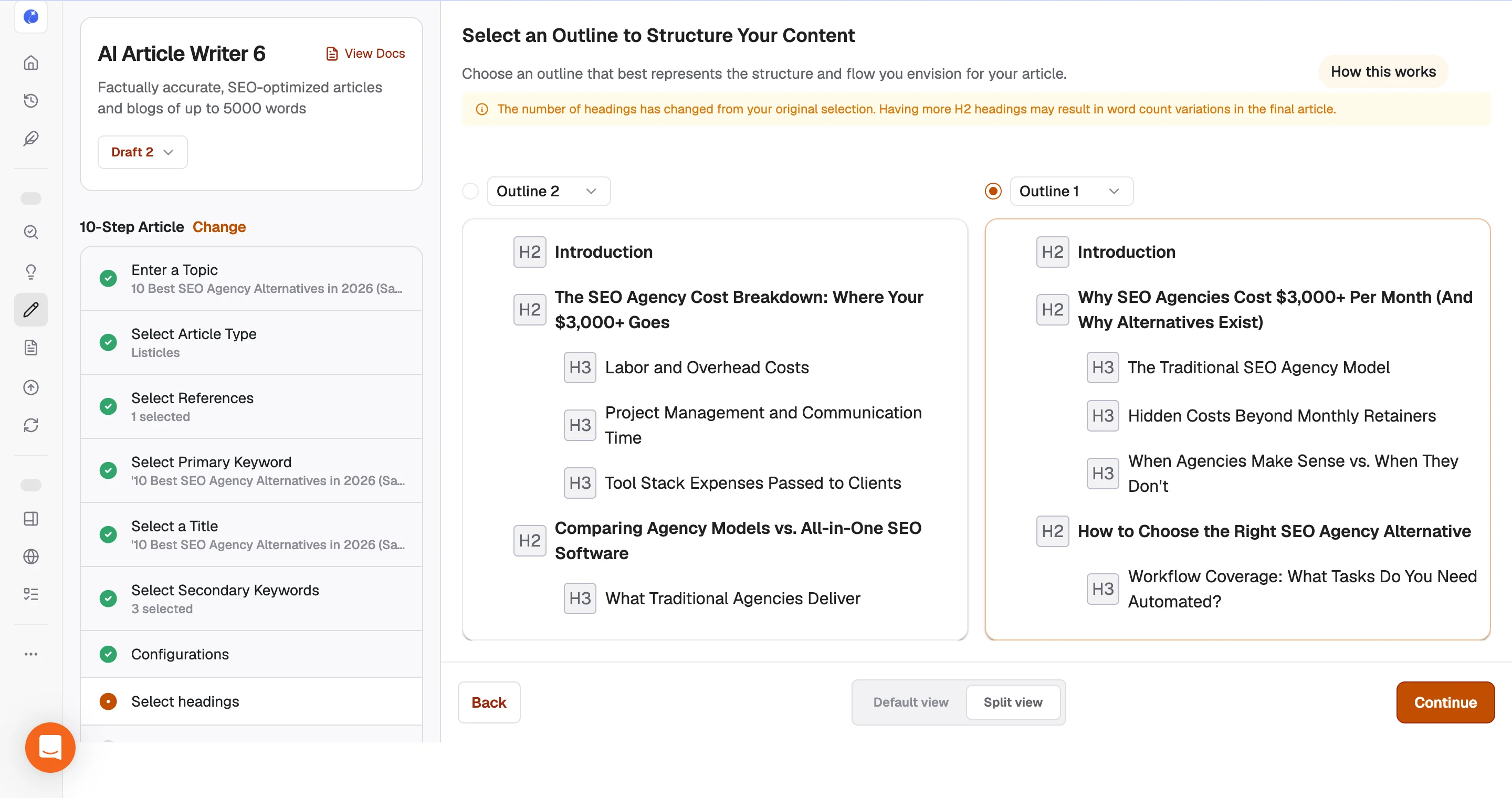Open the three-dots more menu
The image size is (1512, 798).
point(31,654)
